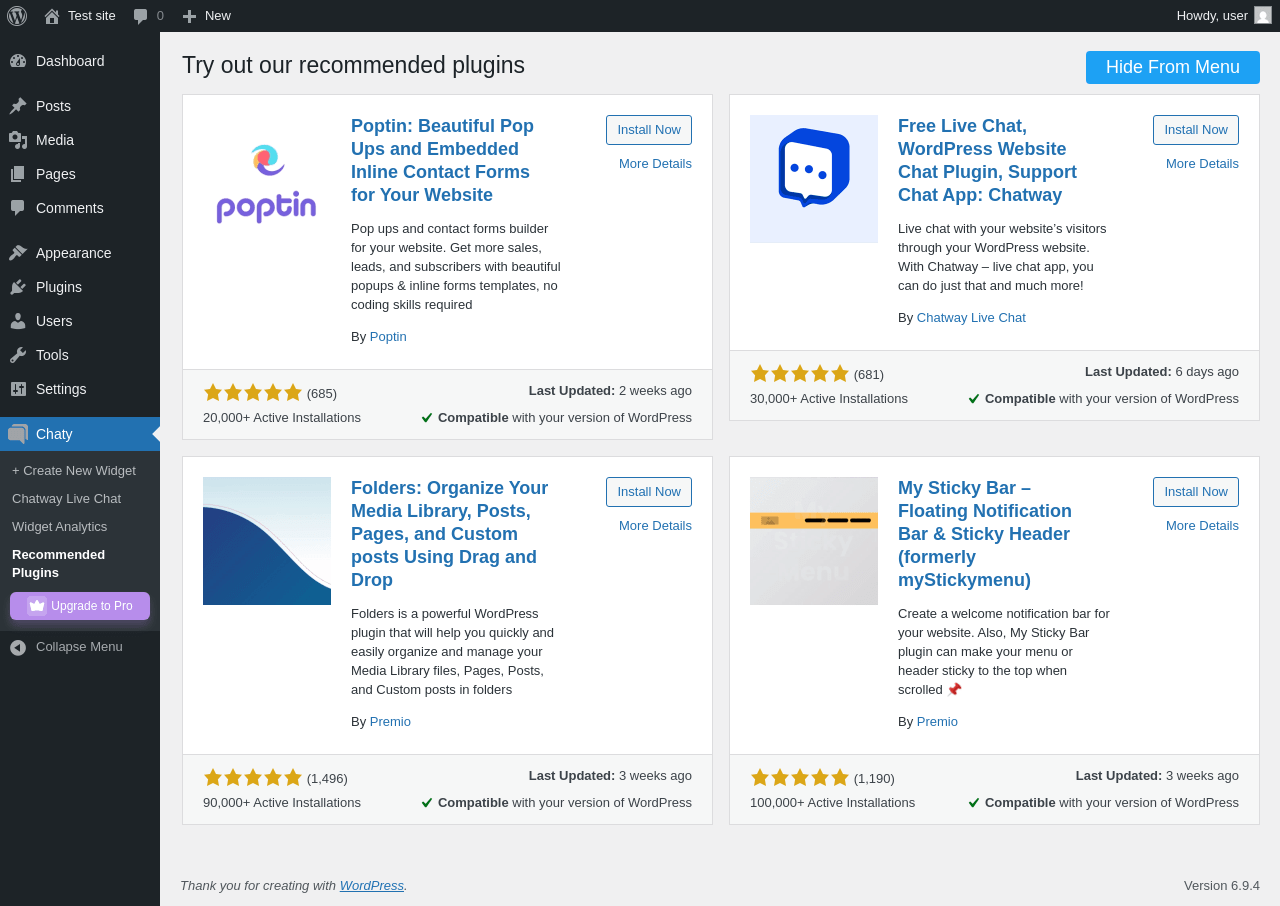Click the Upgrade to Pro button

[x=80, y=606]
